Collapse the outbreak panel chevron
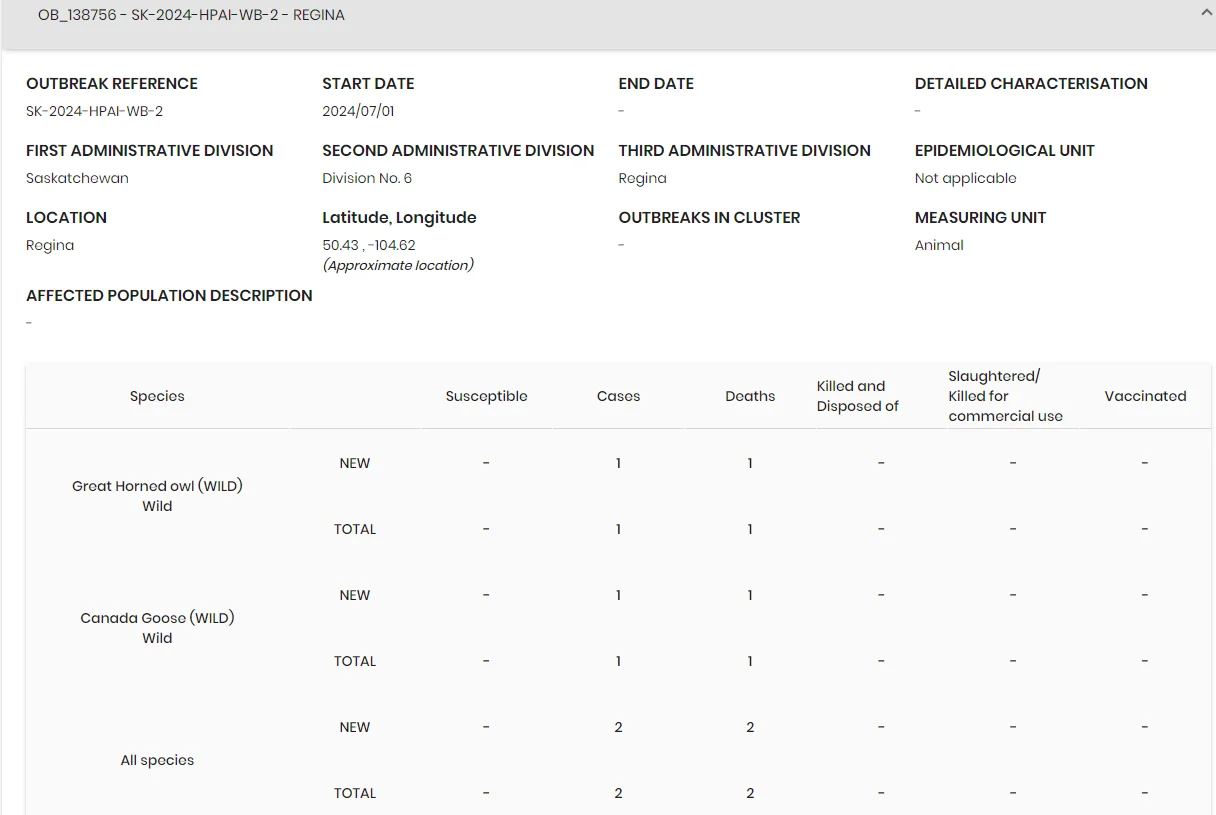 [1207, 13]
